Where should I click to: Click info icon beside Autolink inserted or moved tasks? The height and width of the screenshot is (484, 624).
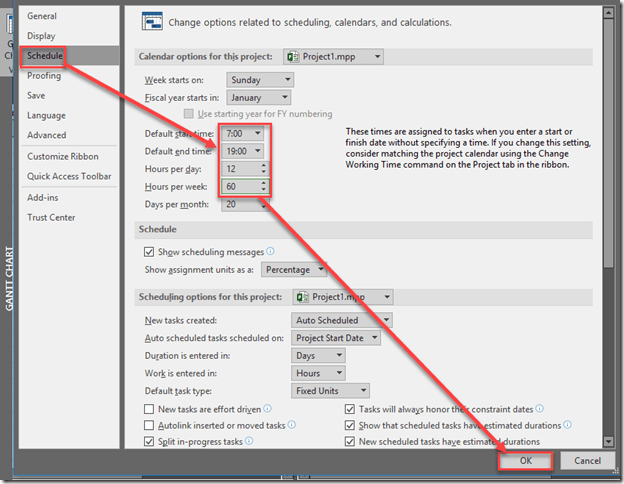click(x=292, y=425)
